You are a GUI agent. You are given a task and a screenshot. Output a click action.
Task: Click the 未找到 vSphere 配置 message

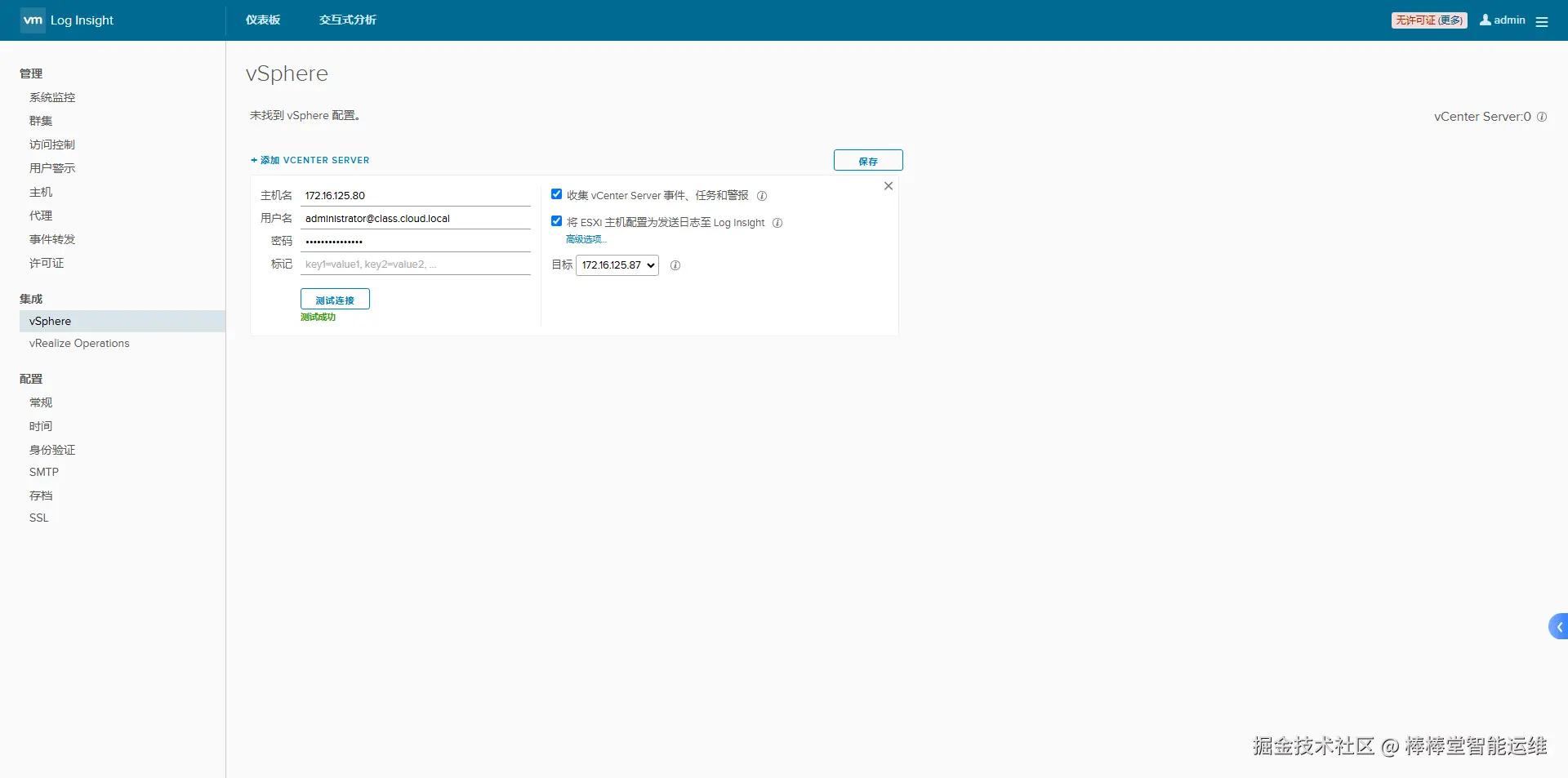point(305,116)
